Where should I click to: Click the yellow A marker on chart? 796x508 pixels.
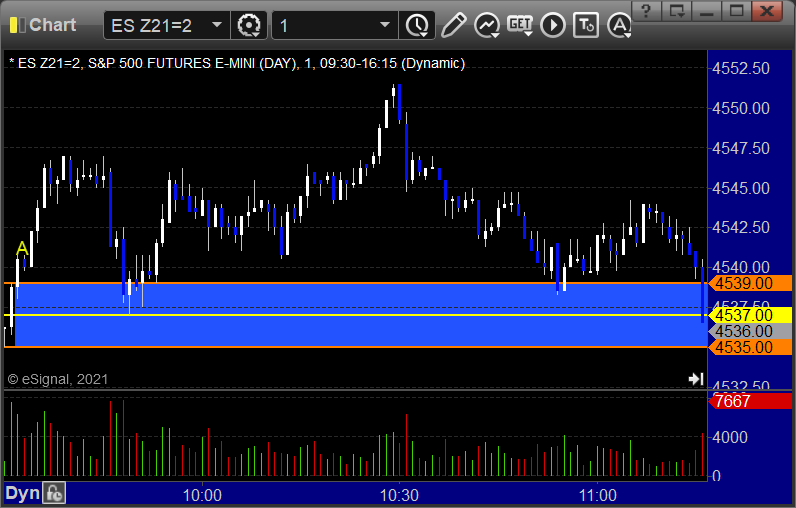22,249
